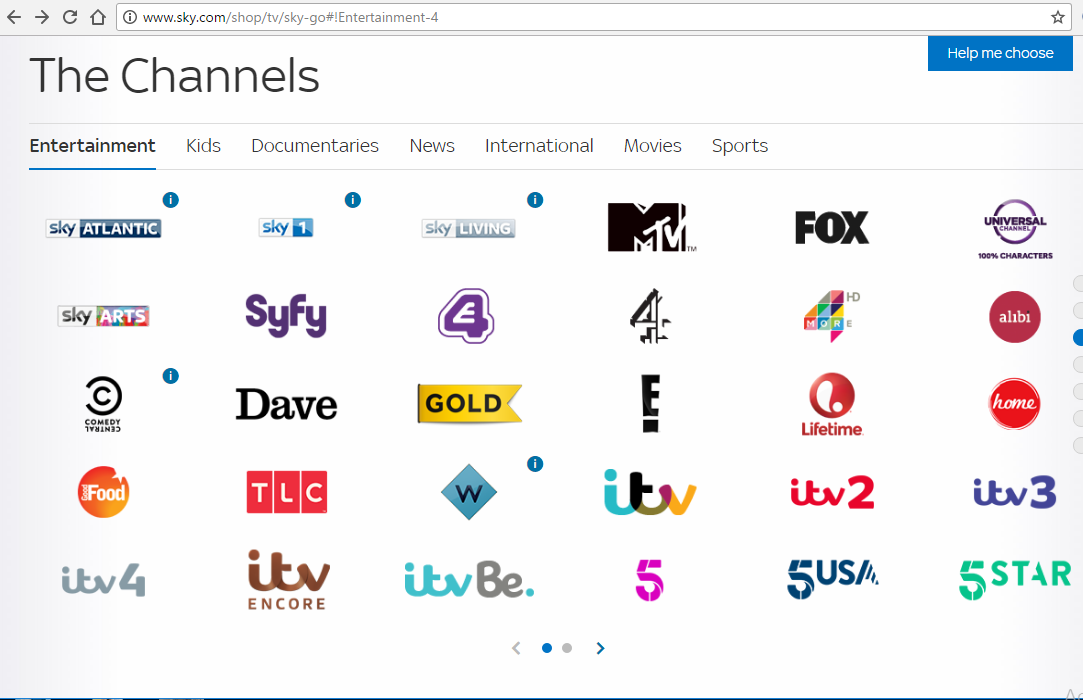Click the GOLD channel logo
The image size is (1083, 700).
470,404
